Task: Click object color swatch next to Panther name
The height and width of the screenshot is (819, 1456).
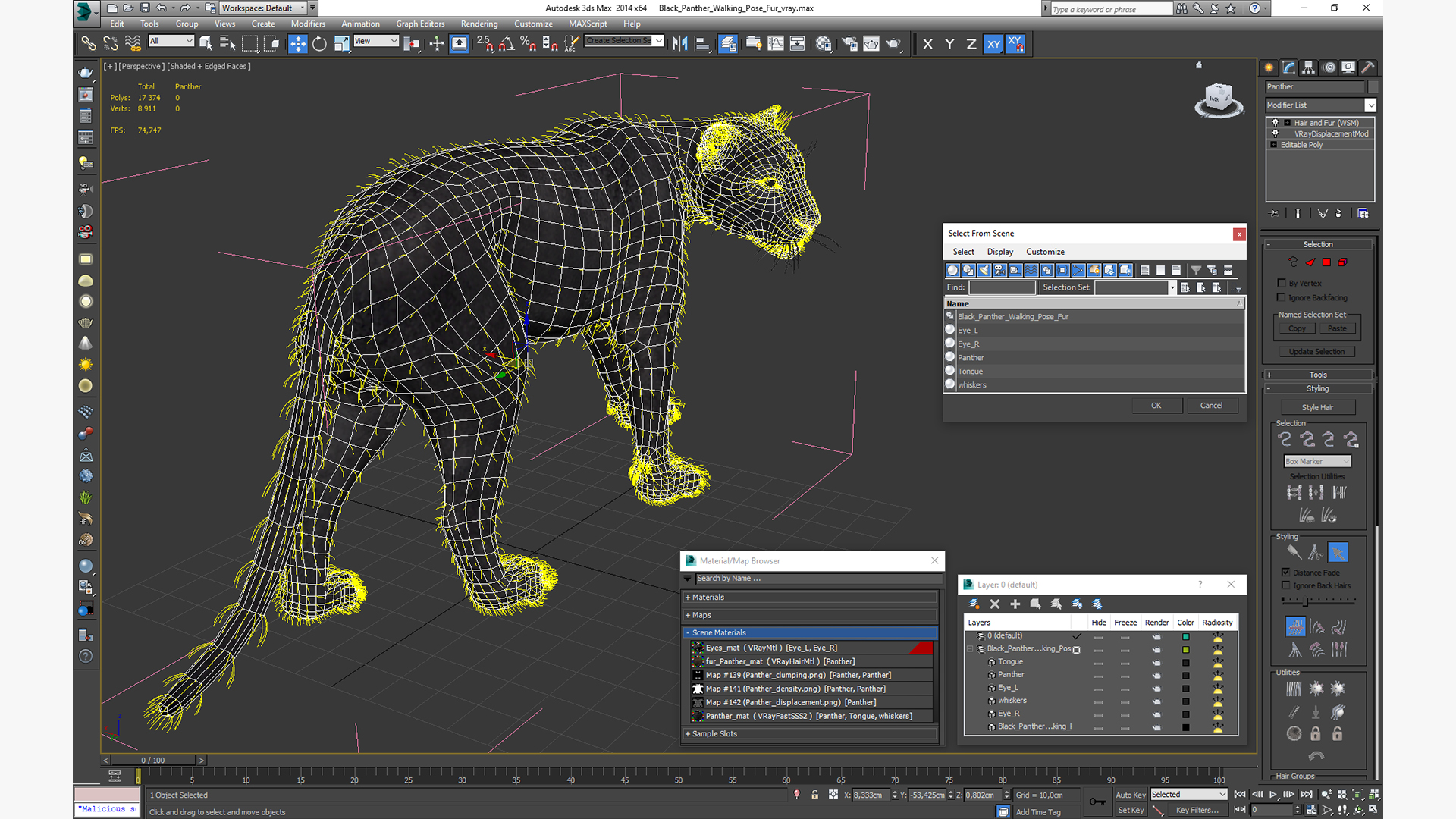Action: [1373, 87]
